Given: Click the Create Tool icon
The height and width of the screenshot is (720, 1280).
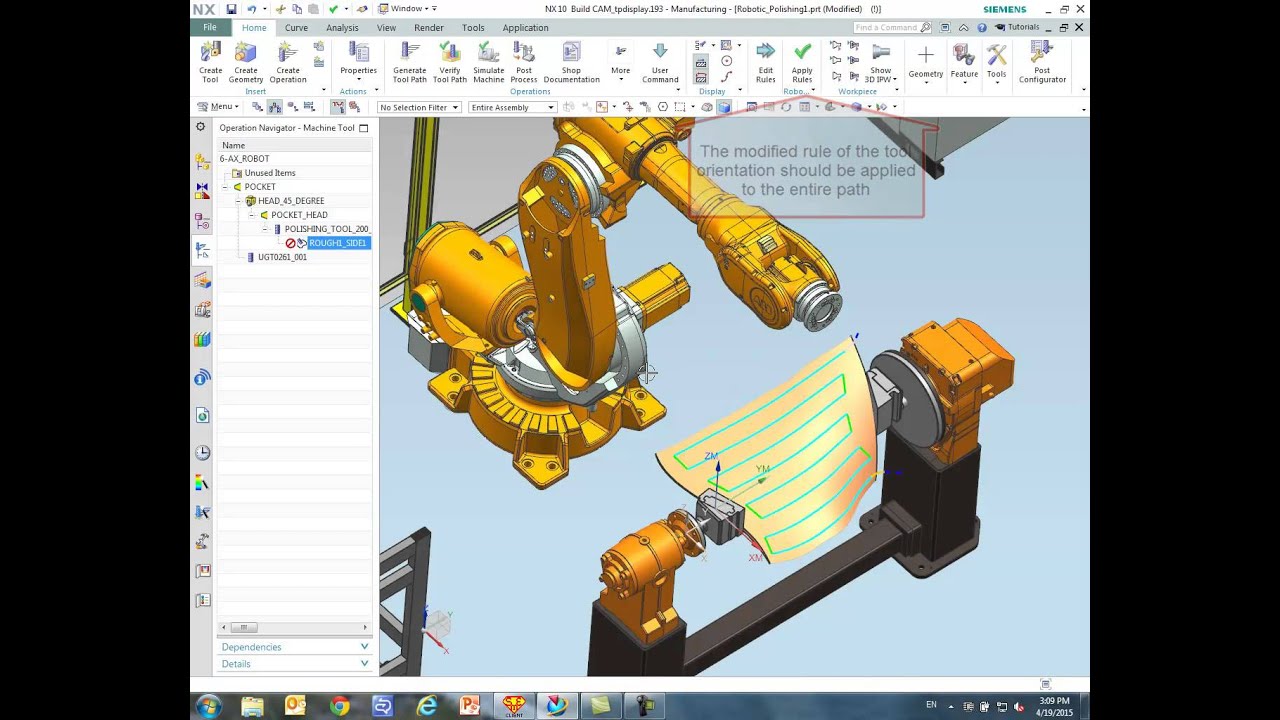Looking at the screenshot, I should point(211,62).
